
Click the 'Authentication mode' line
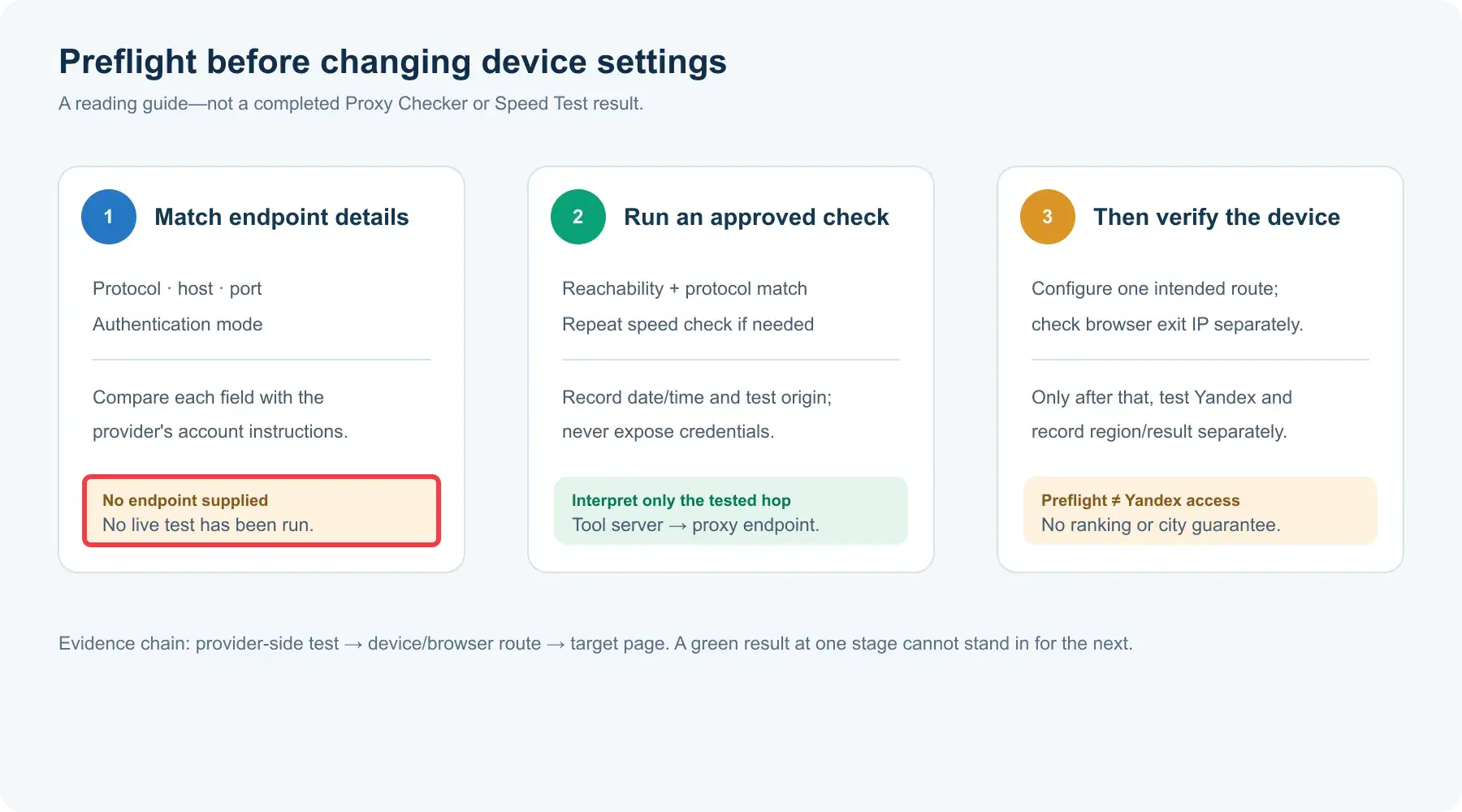point(178,324)
